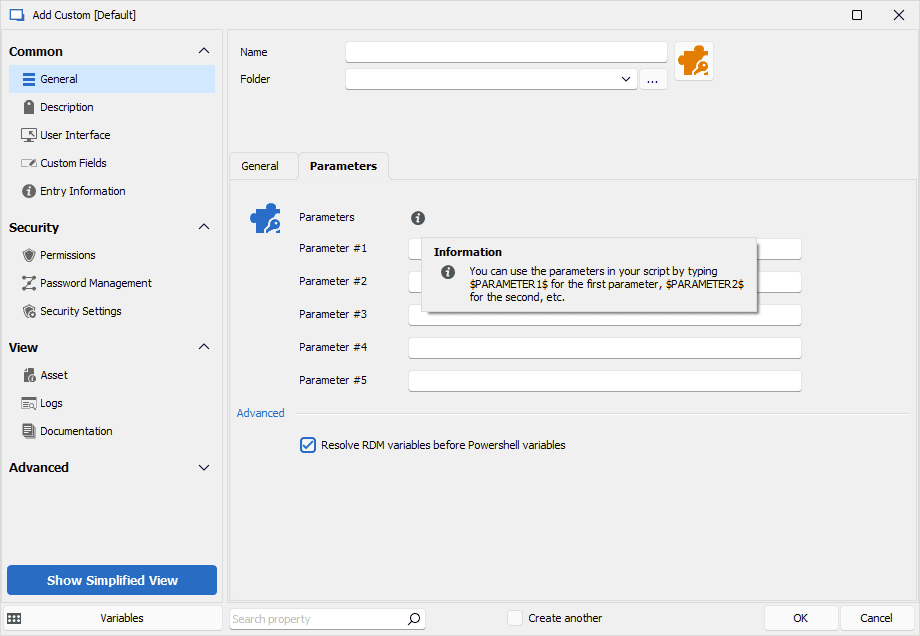The image size is (920, 636).
Task: Collapse the Common section
Action: [x=204, y=51]
